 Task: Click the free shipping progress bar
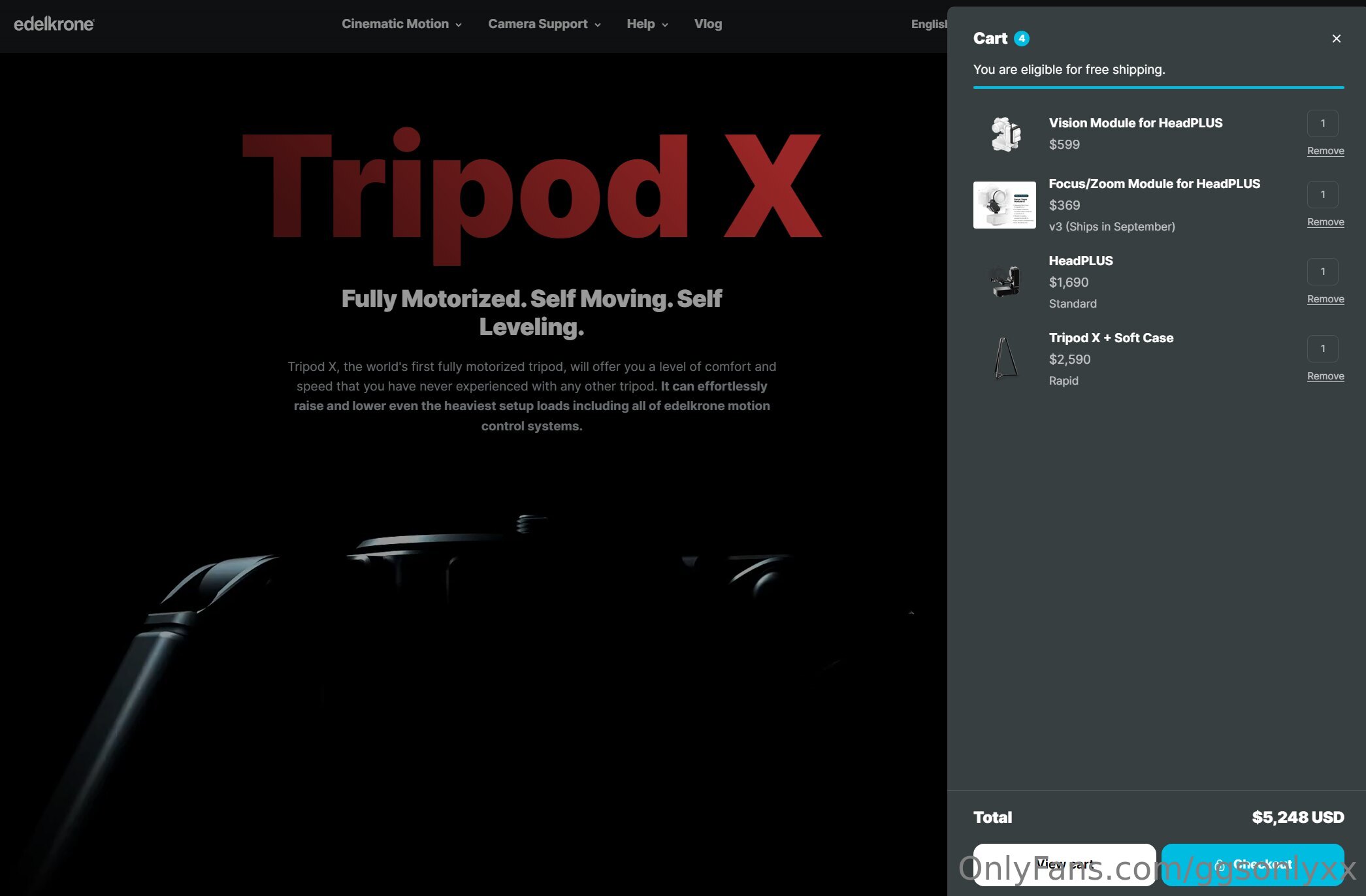click(x=1158, y=87)
